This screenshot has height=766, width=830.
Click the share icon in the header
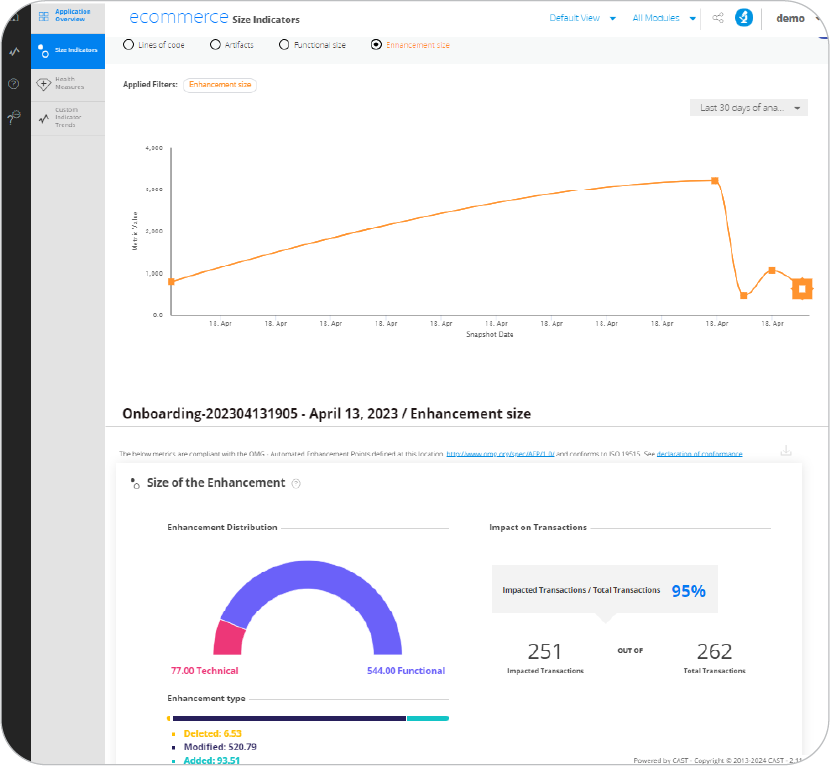point(716,17)
